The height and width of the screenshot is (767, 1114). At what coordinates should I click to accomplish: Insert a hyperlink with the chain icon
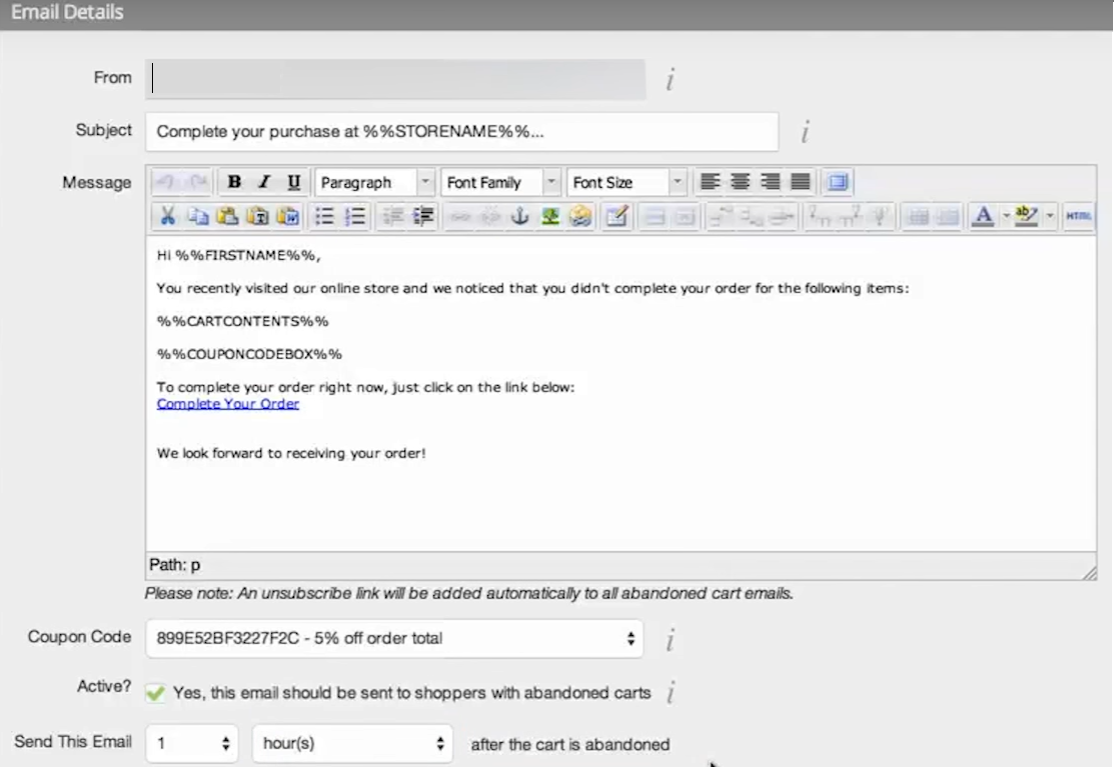coord(460,216)
